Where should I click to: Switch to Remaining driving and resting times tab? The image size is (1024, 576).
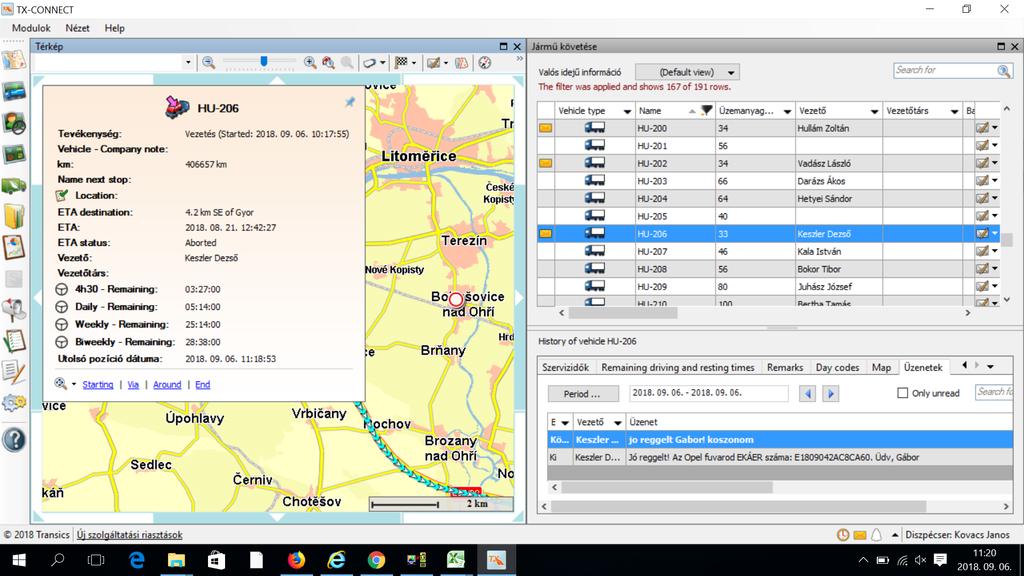point(678,367)
